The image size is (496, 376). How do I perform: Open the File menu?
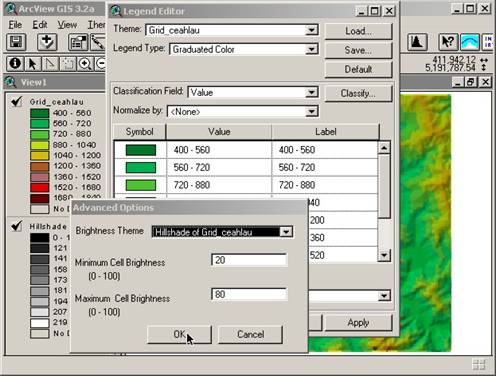coord(15,25)
